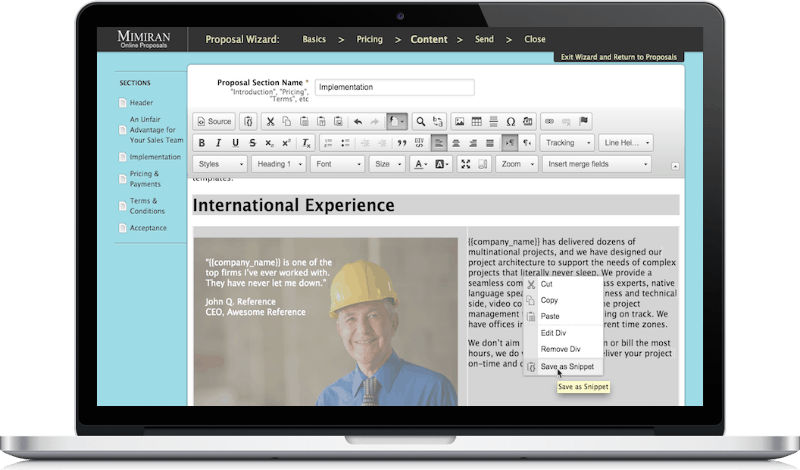The height and width of the screenshot is (470, 800).
Task: Select Paste in the context menu
Action: (x=563, y=316)
